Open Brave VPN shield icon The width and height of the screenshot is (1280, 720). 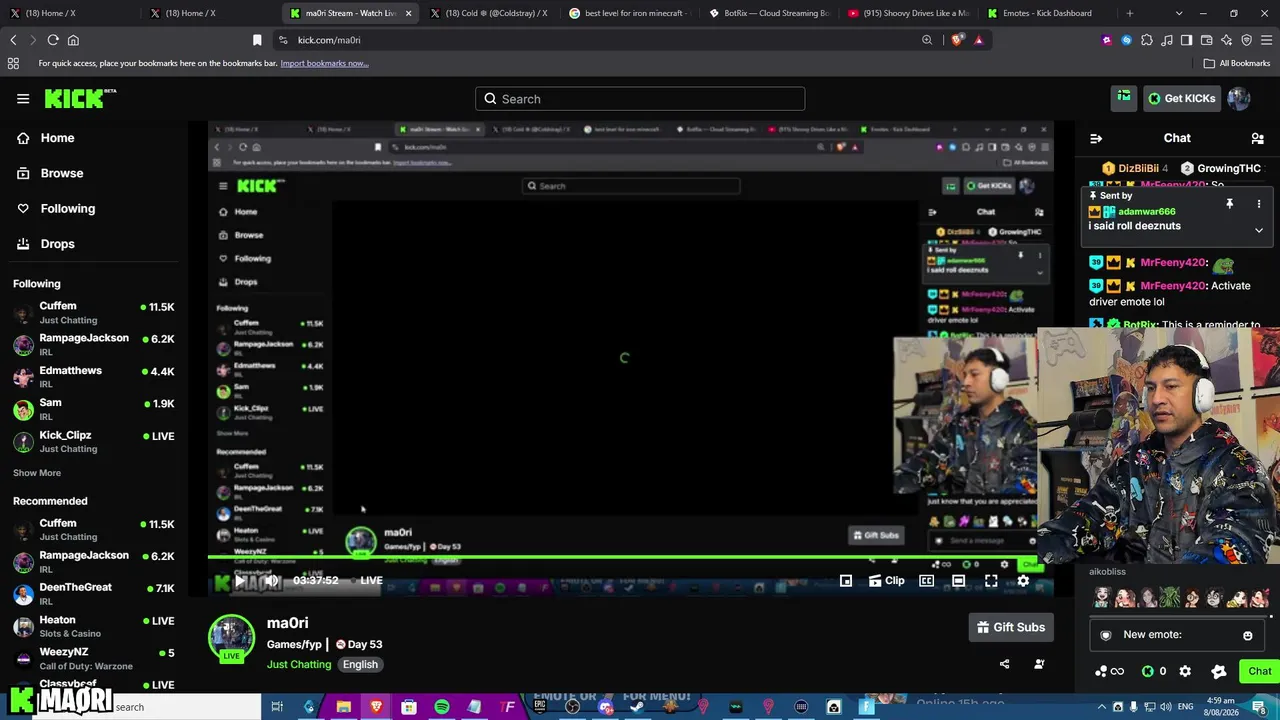[x=1246, y=40]
